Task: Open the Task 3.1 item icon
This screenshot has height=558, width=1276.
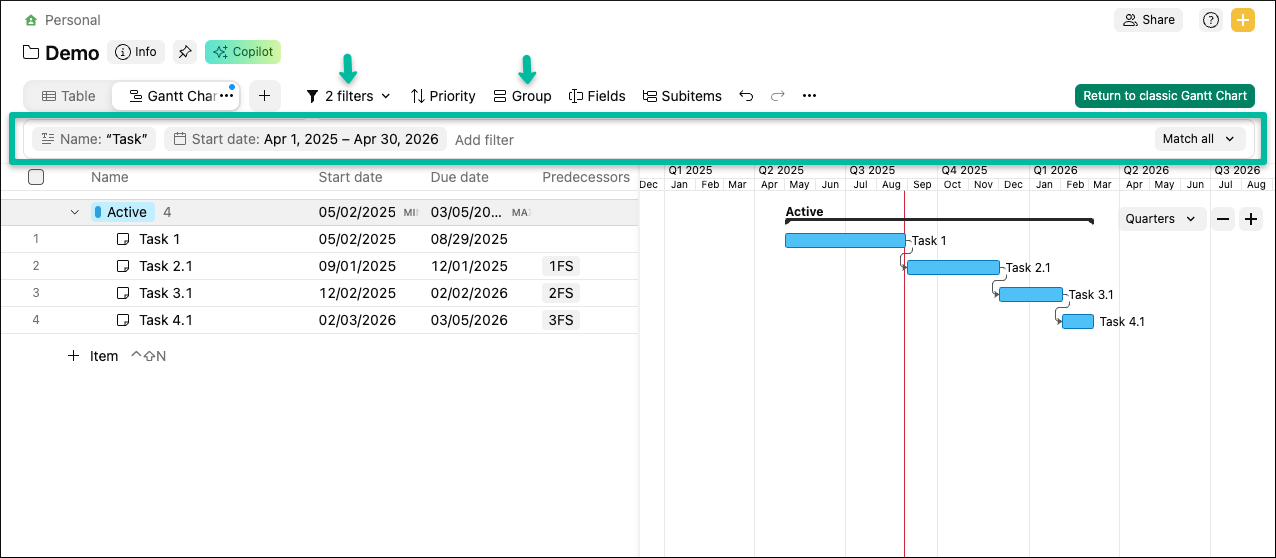Action: point(123,293)
